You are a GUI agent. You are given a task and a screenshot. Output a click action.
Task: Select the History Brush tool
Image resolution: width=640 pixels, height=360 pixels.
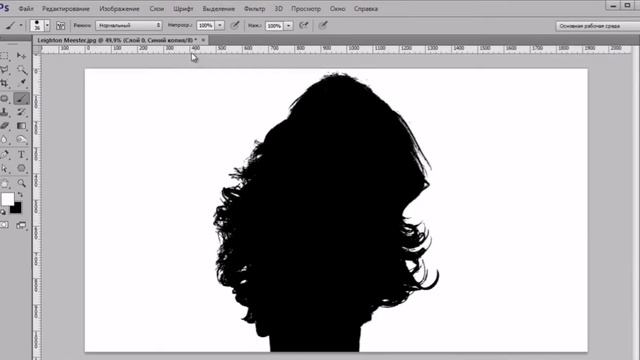click(x=21, y=112)
